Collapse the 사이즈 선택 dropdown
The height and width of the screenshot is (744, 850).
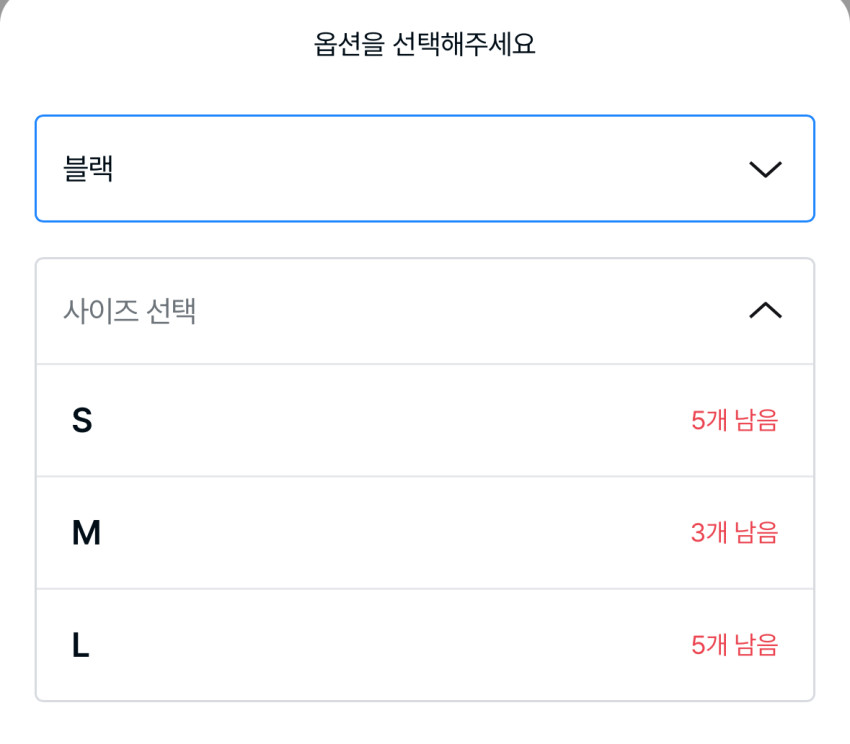tap(424, 311)
